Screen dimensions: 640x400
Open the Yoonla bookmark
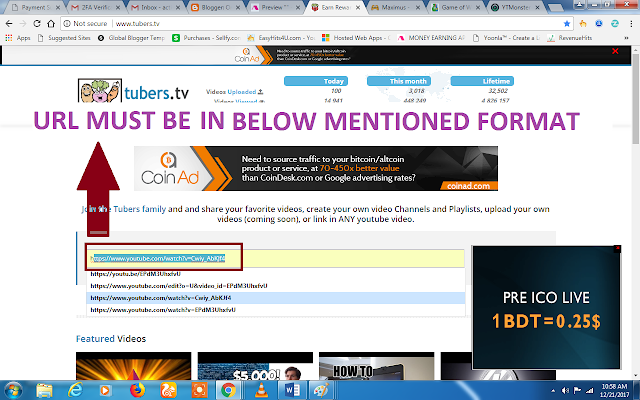pyautogui.click(x=506, y=38)
